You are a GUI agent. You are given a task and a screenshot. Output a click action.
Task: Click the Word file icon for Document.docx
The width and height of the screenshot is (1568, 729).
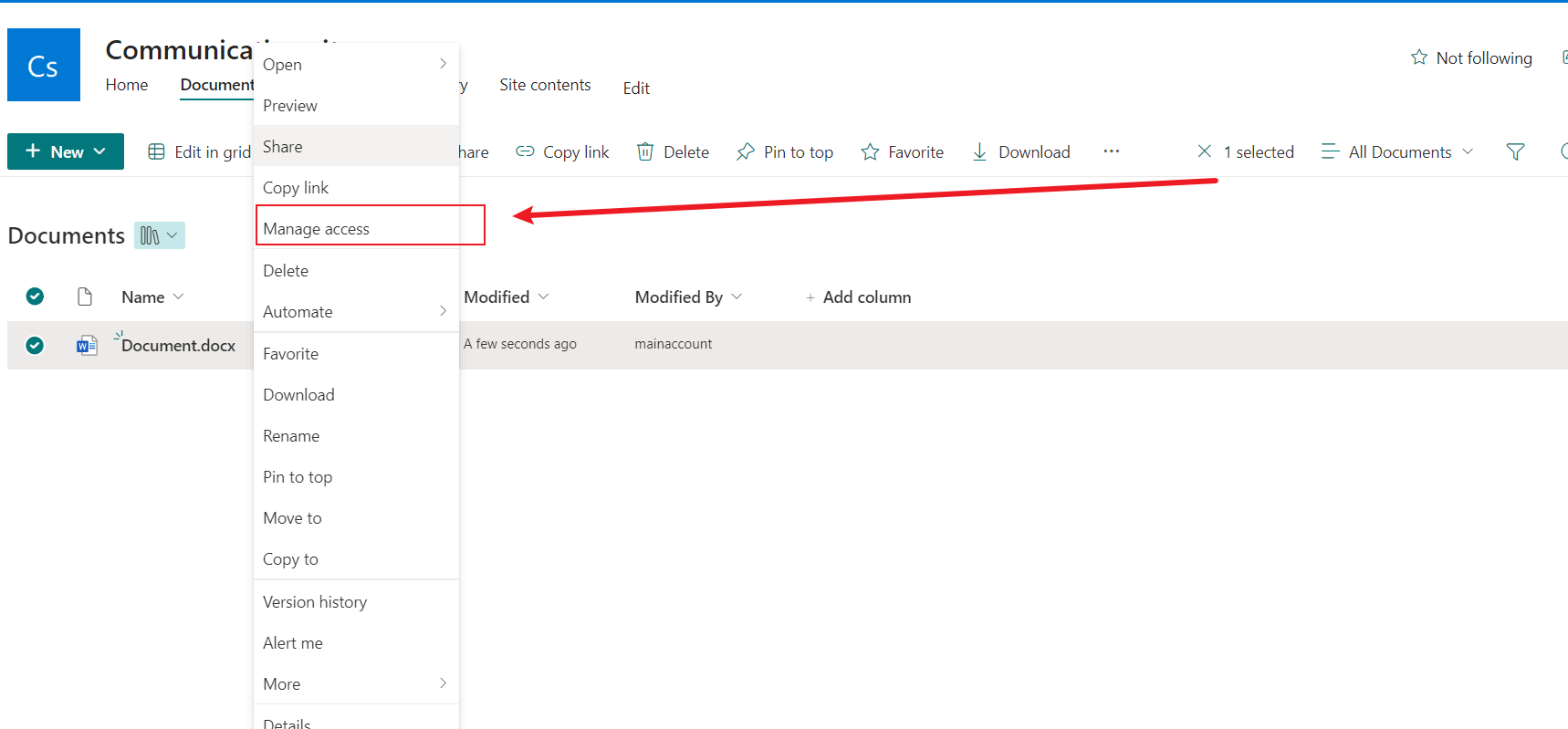click(x=87, y=345)
